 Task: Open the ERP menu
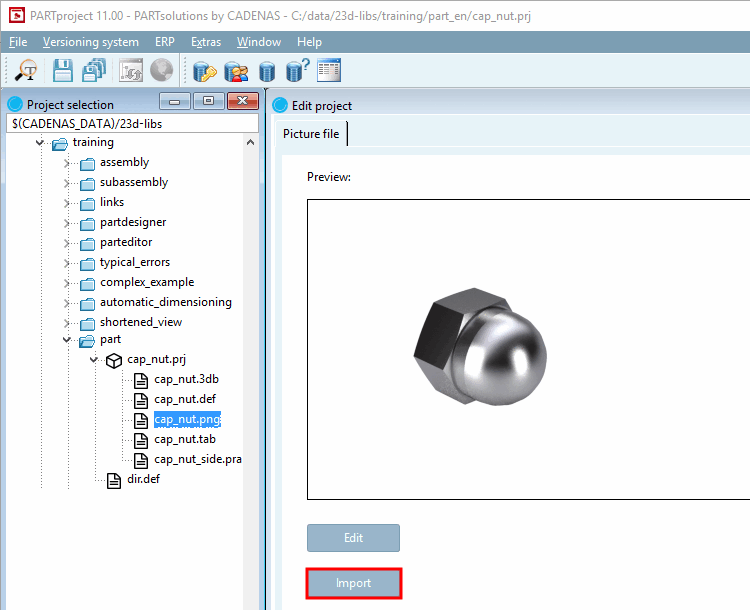[x=165, y=42]
